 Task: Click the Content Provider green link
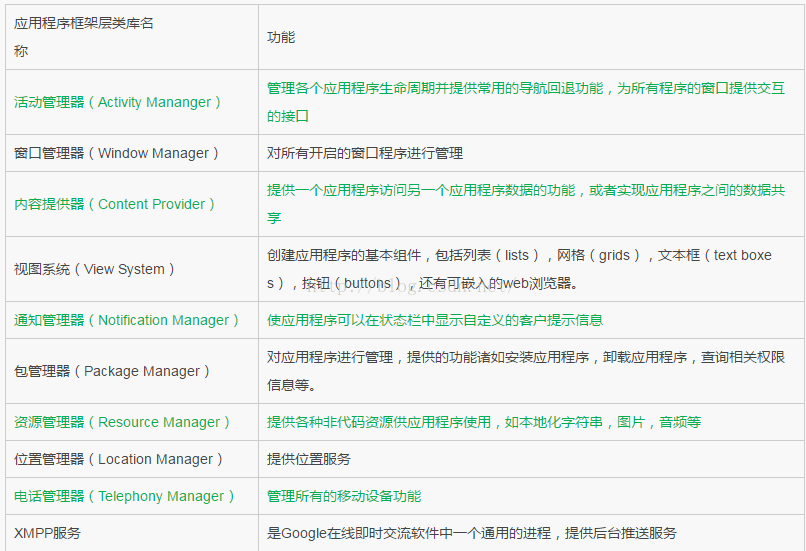pyautogui.click(x=115, y=204)
